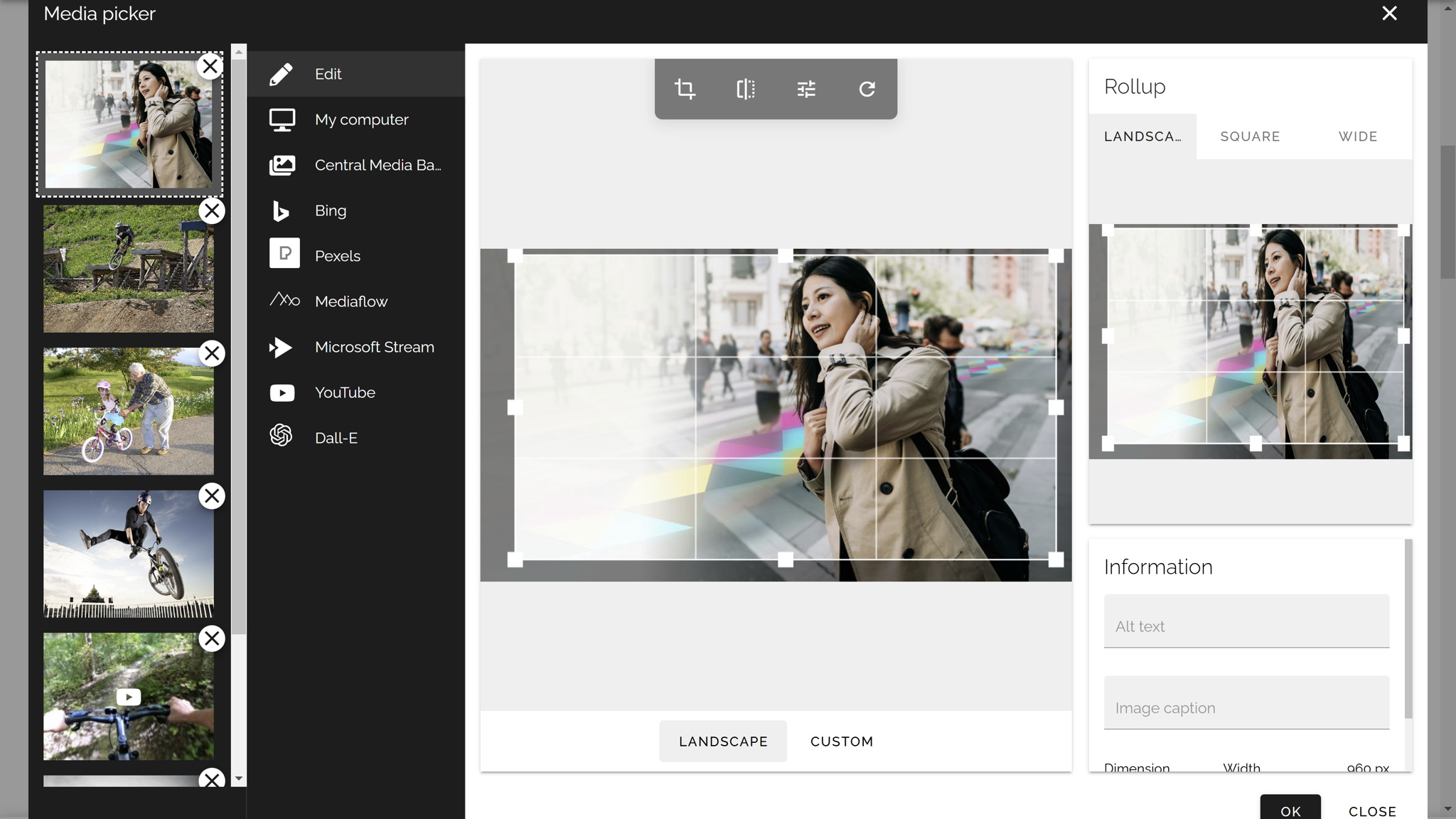
Task: Click the Mediaflow logo icon
Action: tap(284, 299)
